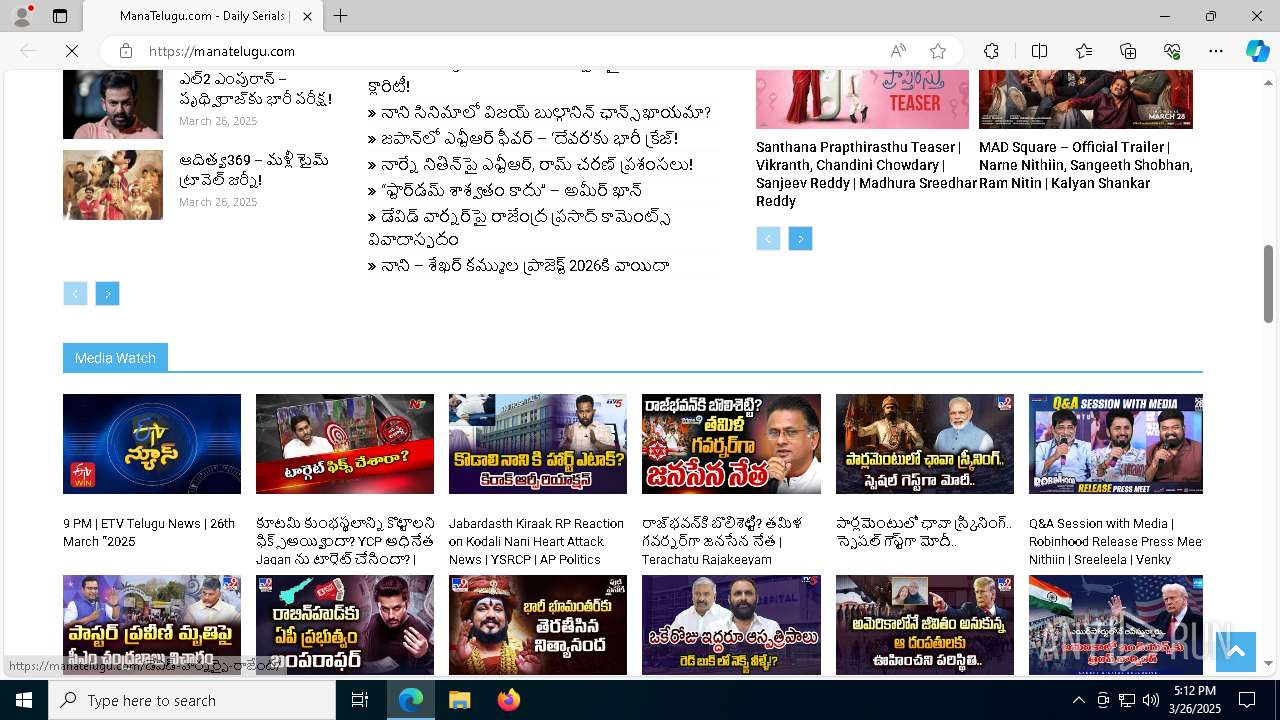Screen dimensions: 1280x720
Task: Click the scroll-to-top arrow button
Action: 1235,652
